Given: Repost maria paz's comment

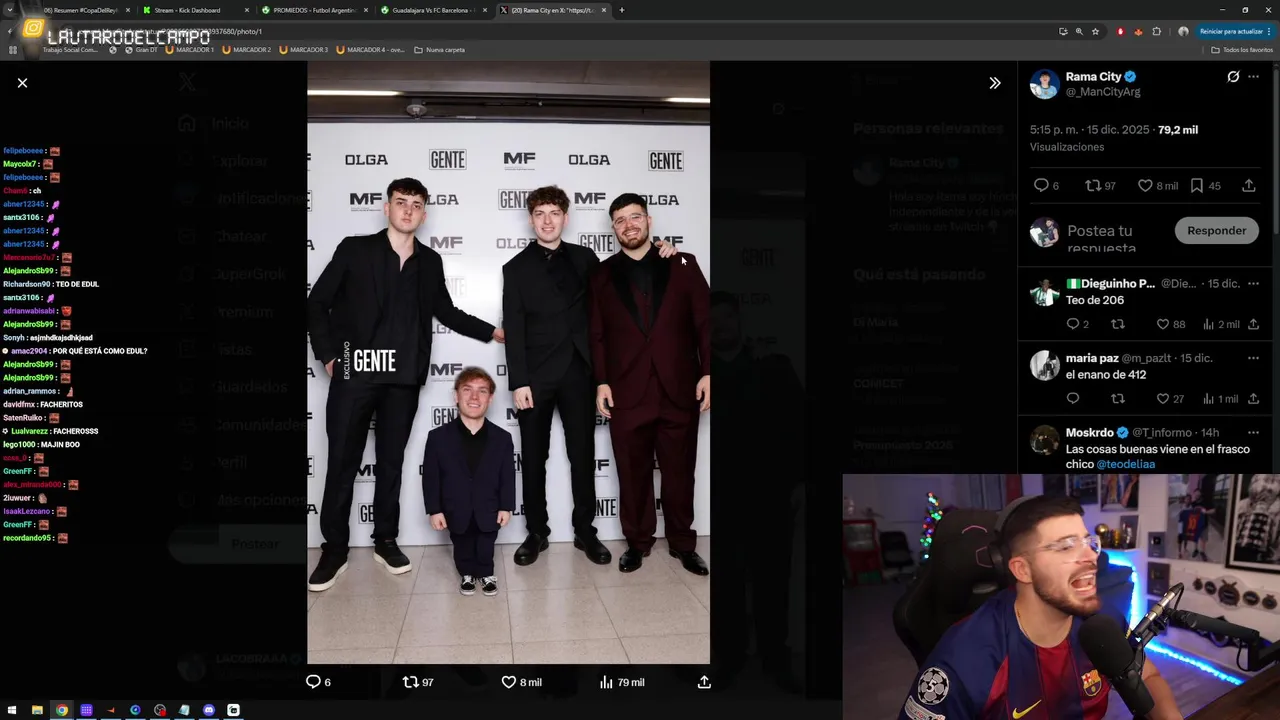Looking at the screenshot, I should [x=1118, y=399].
